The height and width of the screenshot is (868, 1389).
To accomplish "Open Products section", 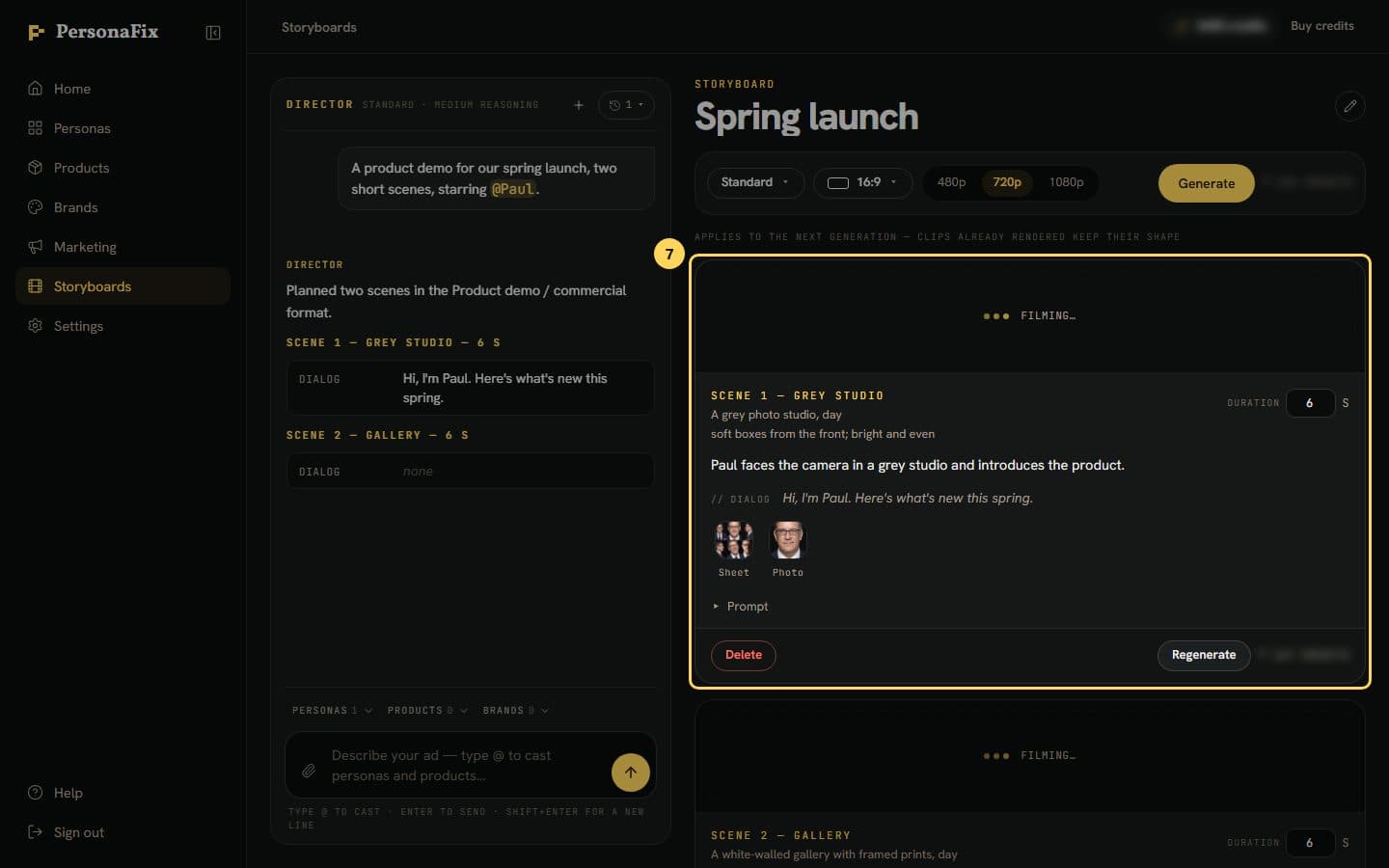I will click(x=123, y=168).
